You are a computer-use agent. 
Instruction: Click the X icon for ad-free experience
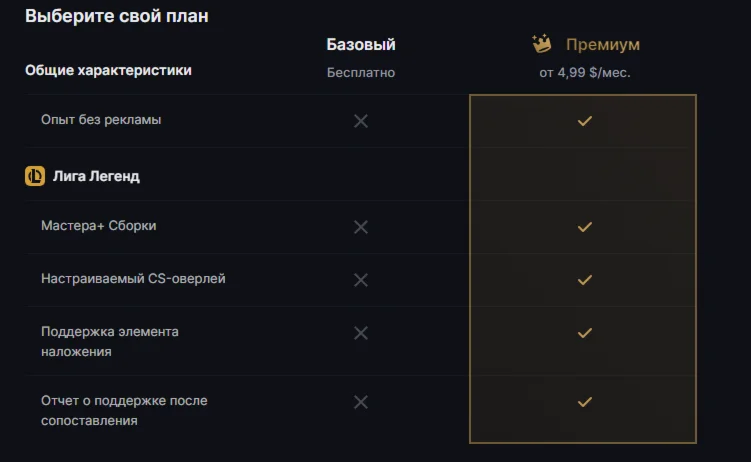pos(361,121)
